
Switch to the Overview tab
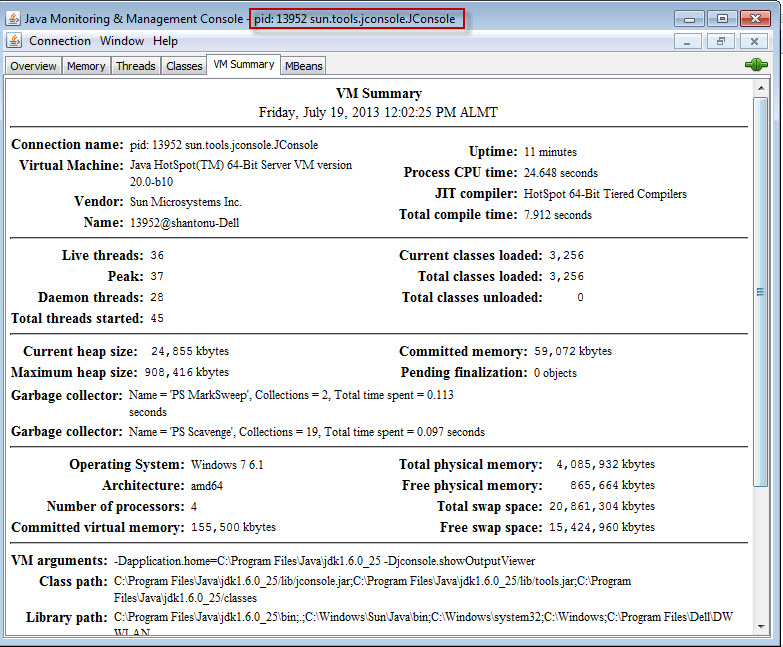click(33, 66)
